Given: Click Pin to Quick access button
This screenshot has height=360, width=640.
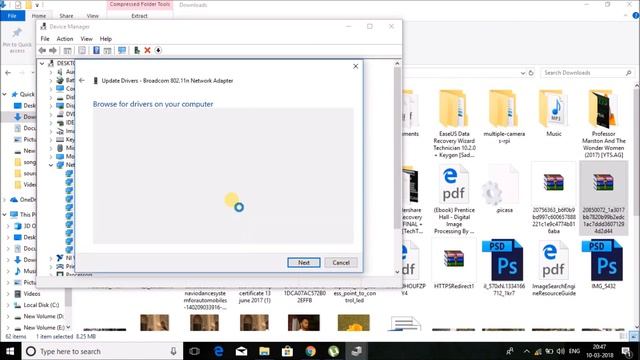Looking at the screenshot, I should coord(17,40).
